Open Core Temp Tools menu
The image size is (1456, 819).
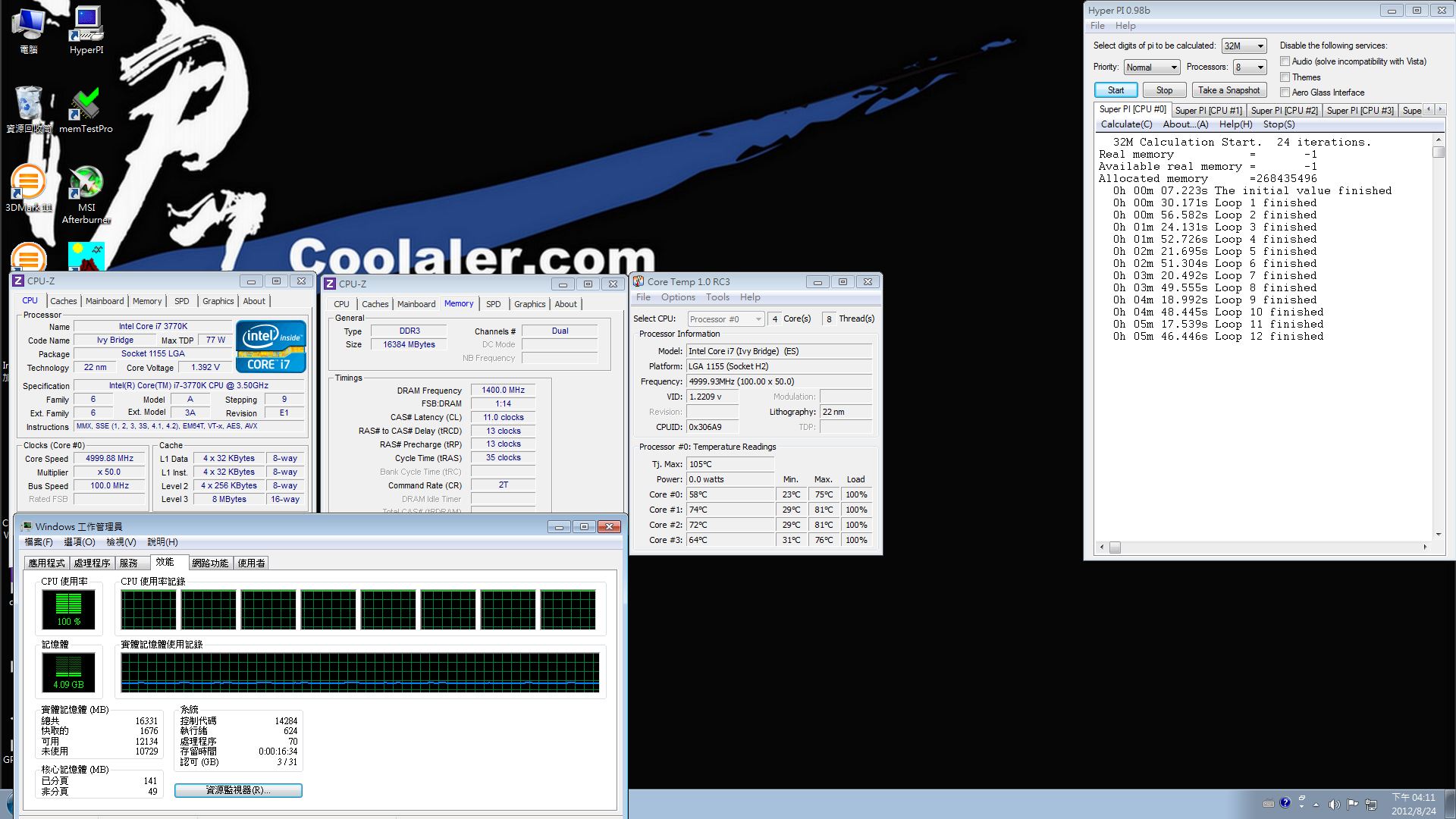(717, 297)
